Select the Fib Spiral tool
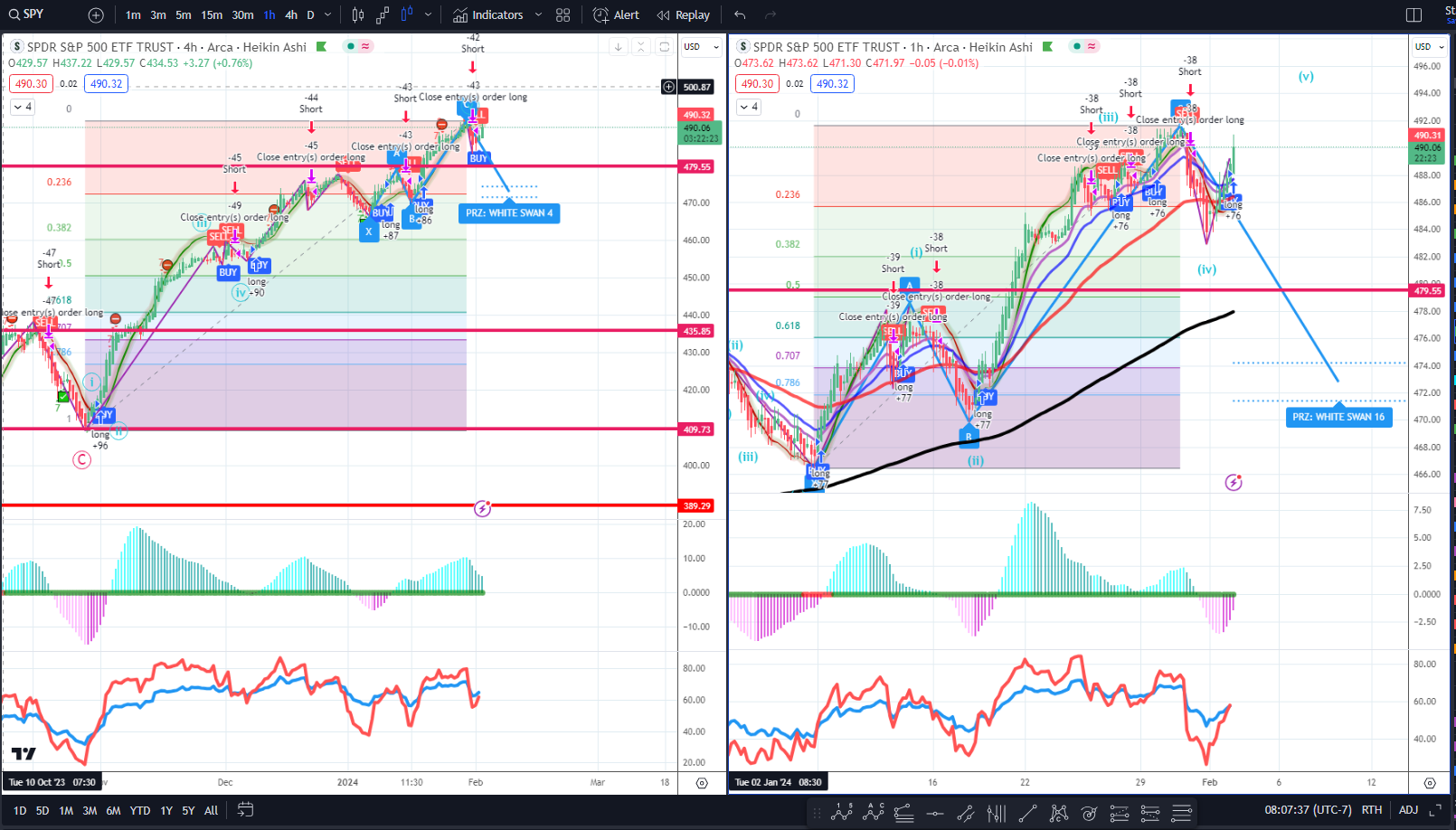The width and height of the screenshot is (1456, 830). 1089,813
